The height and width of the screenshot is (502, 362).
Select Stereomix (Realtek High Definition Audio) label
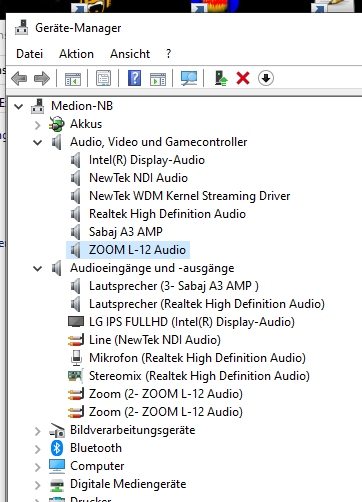tap(199, 376)
